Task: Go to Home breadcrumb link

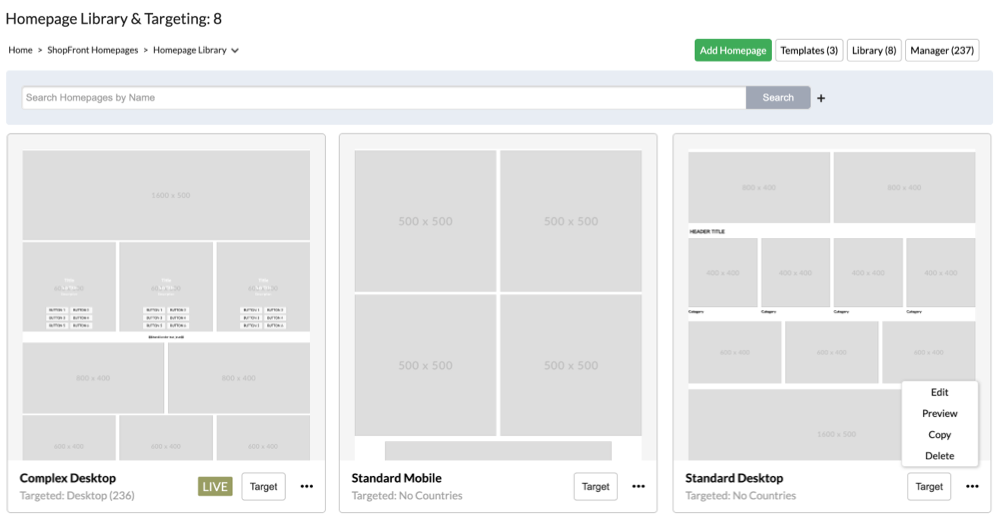Action: (20, 50)
